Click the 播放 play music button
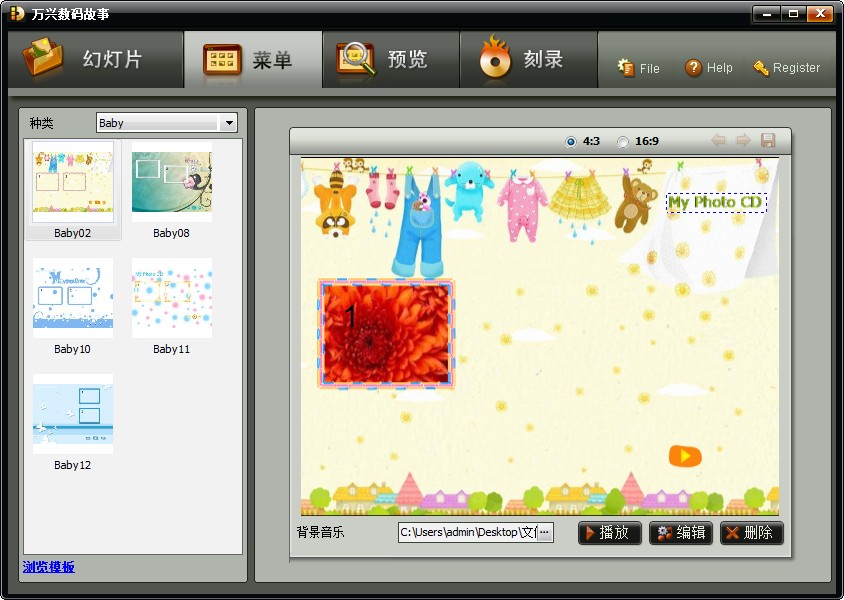Image resolution: width=844 pixels, height=600 pixels. 610,533
